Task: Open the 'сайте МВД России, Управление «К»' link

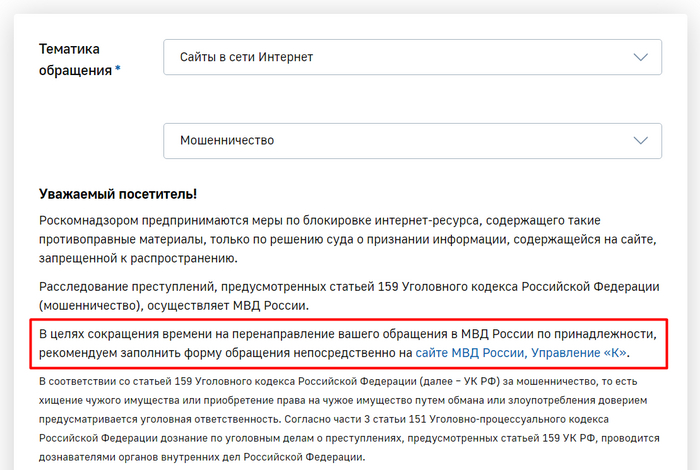Action: (521, 353)
